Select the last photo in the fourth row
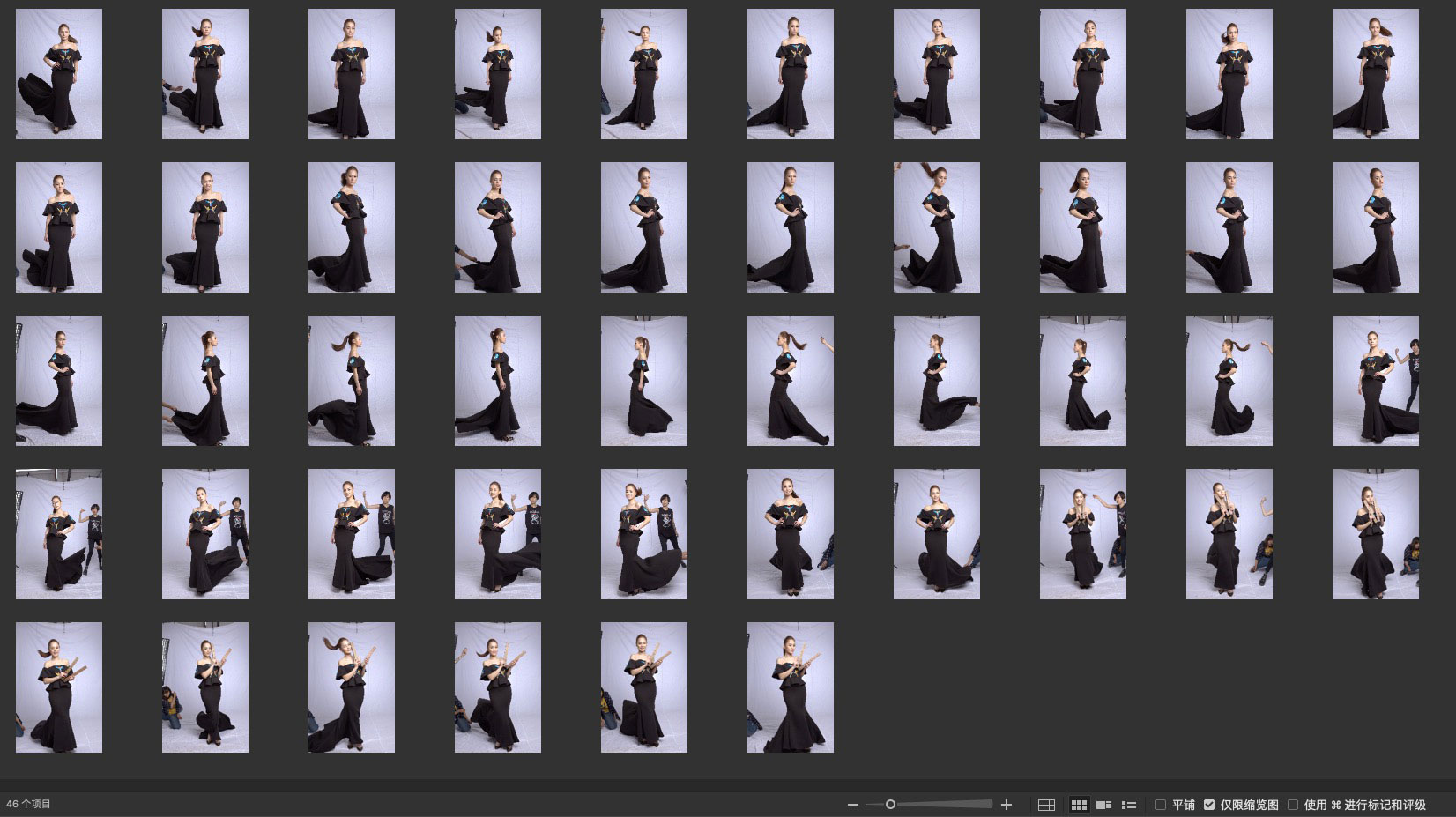This screenshot has height=817, width=1456. [1375, 534]
